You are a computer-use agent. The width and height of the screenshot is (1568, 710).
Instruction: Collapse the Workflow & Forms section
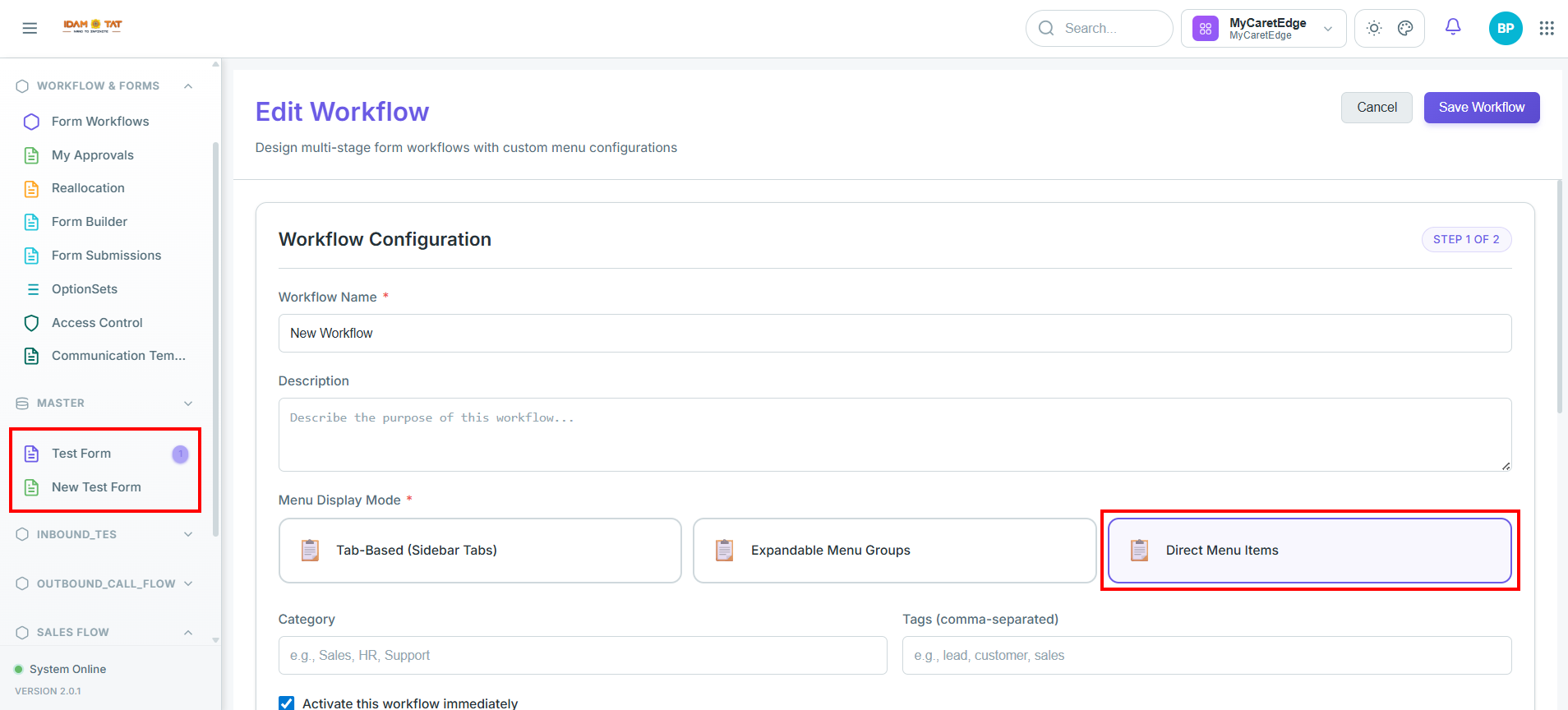pos(188,85)
